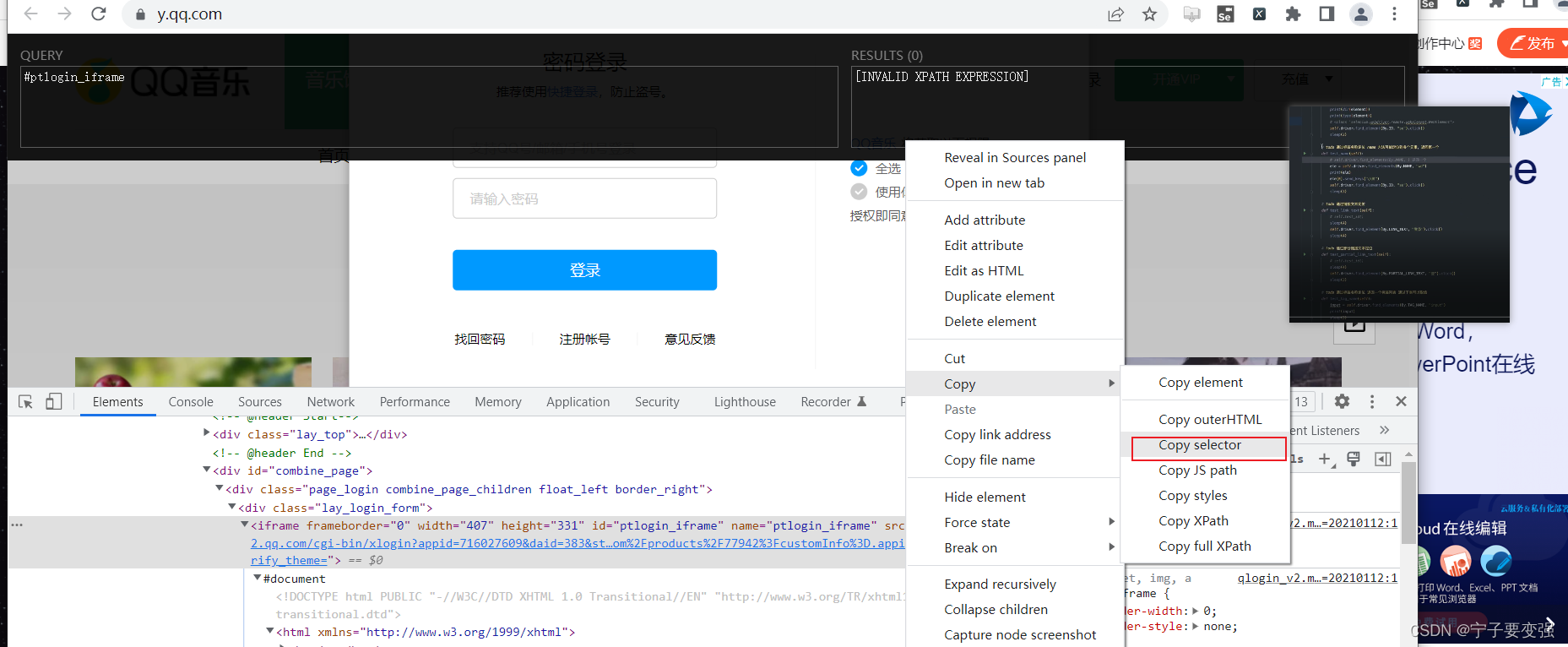The image size is (1568, 647).
Task: Choose Copy styles option
Action: tap(1192, 496)
